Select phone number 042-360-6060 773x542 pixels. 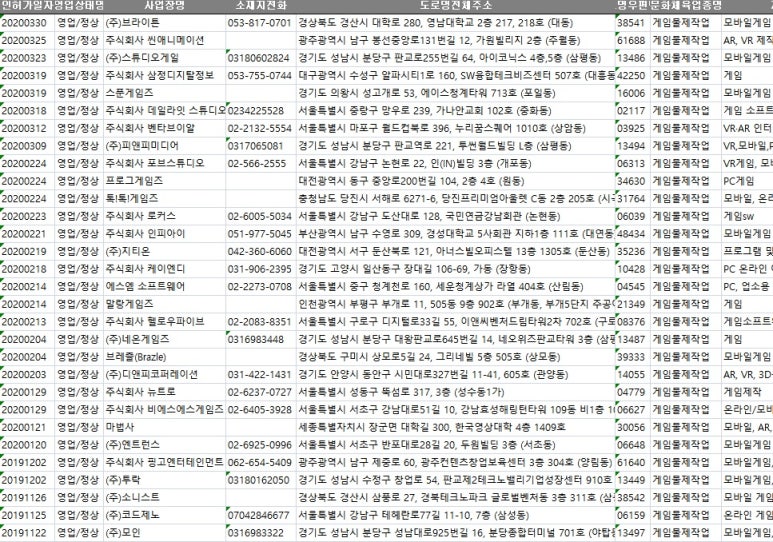coord(261,252)
